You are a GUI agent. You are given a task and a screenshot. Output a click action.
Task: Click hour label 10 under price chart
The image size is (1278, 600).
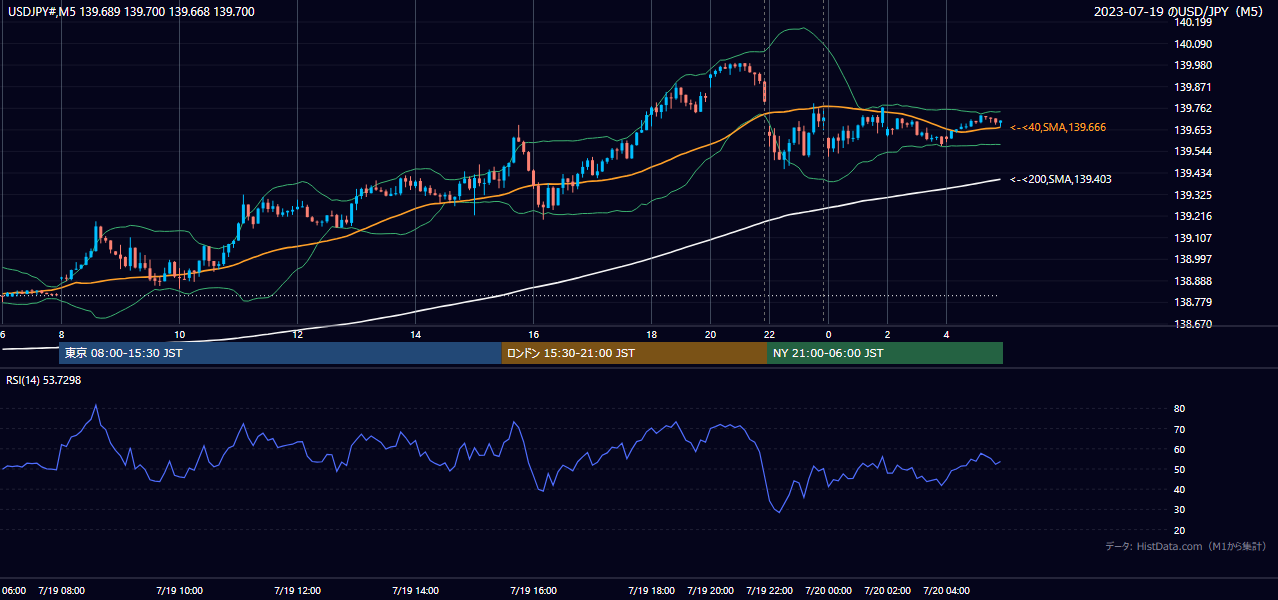[x=179, y=334]
